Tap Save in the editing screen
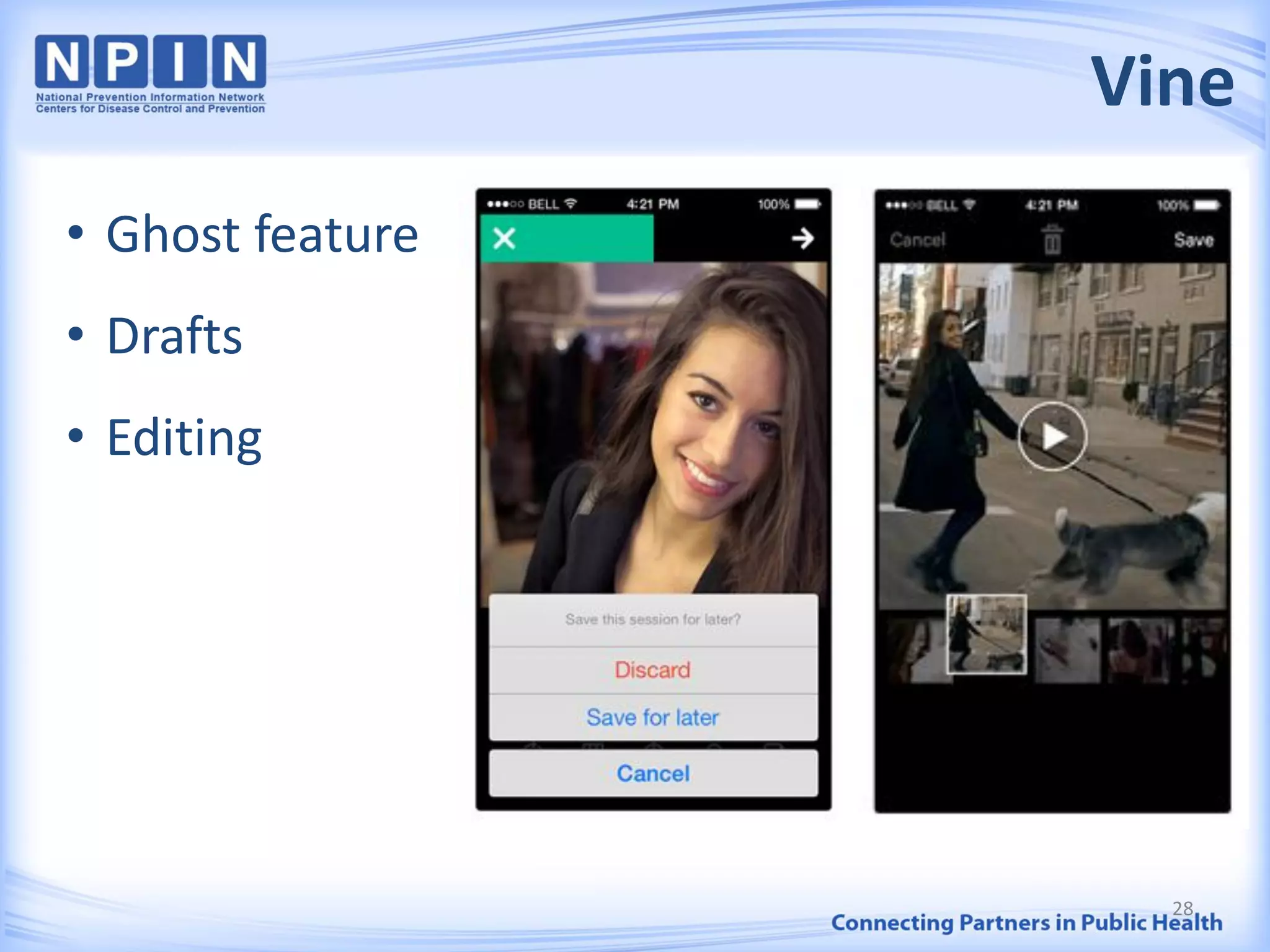The height and width of the screenshot is (952, 1270). point(1194,240)
